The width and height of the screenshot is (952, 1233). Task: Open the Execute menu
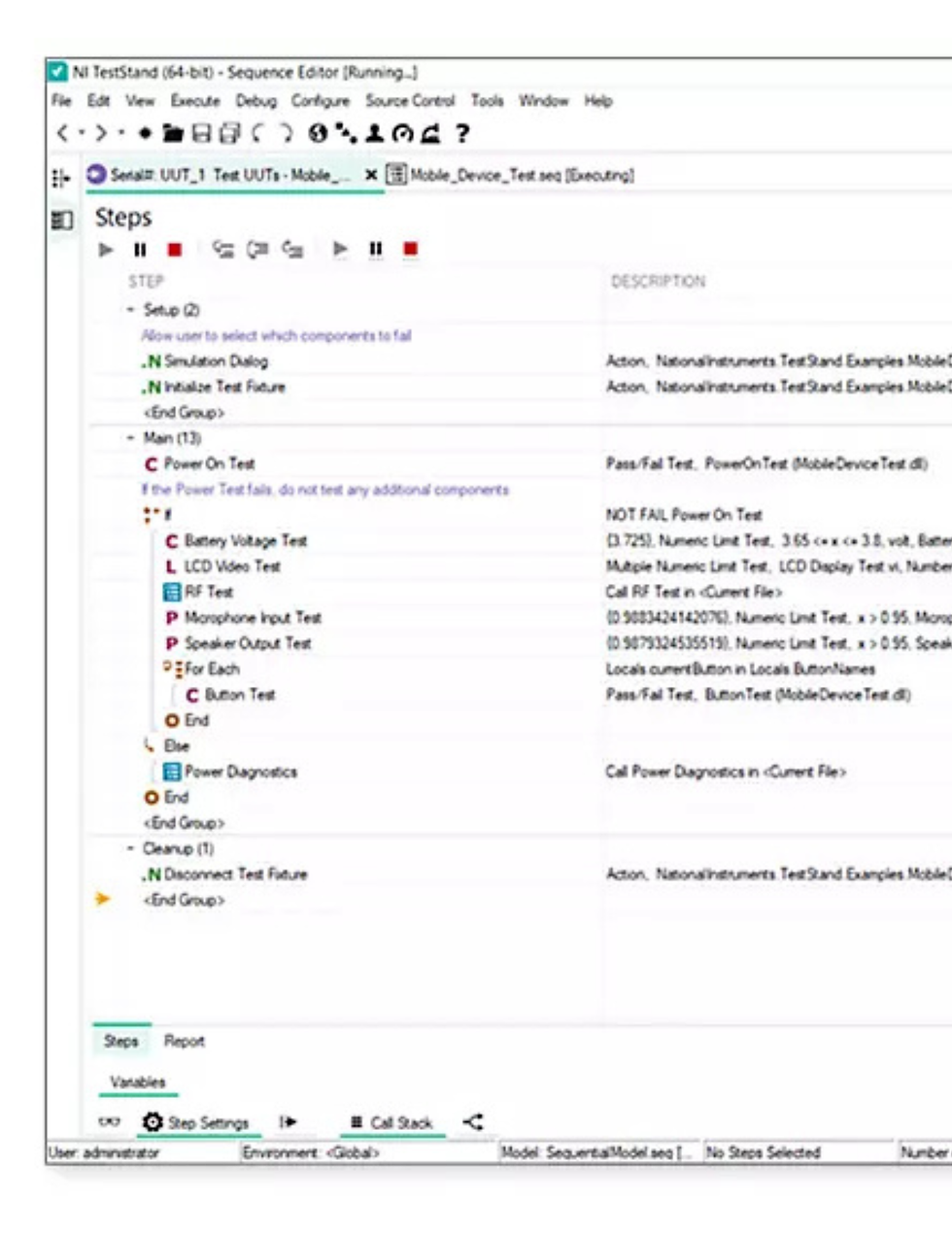[x=195, y=101]
